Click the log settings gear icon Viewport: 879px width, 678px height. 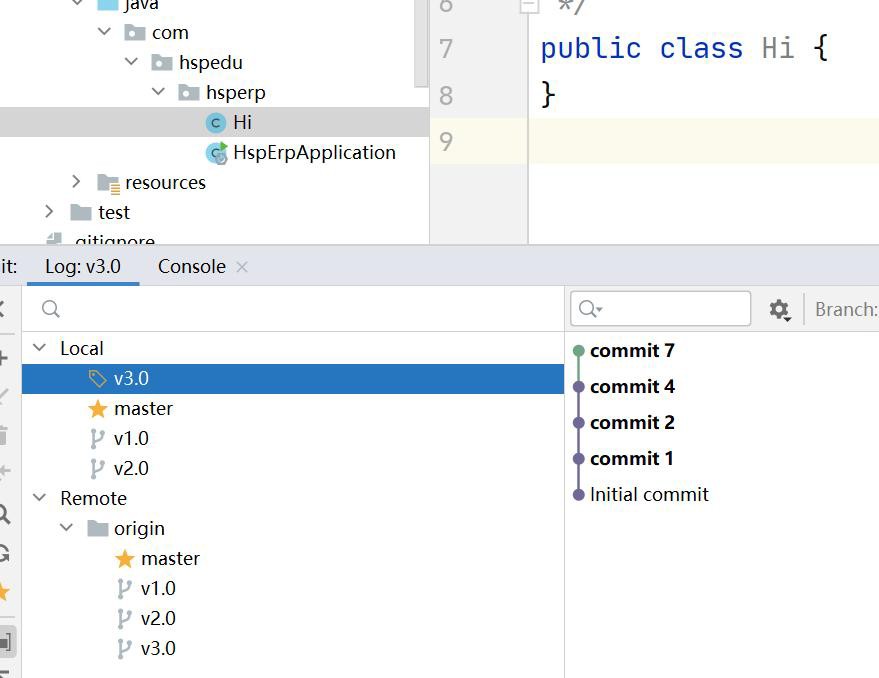click(x=779, y=310)
